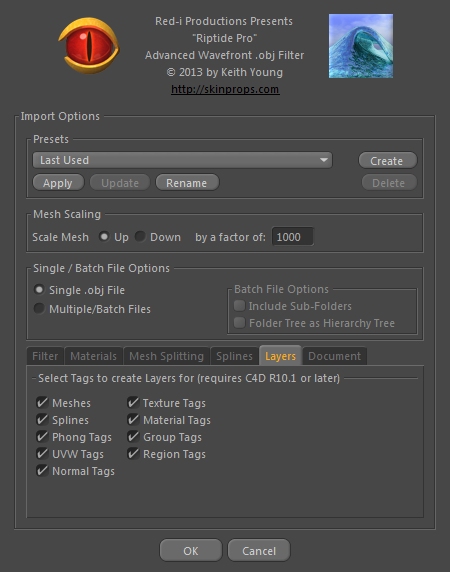Switch to the Filter tab
Viewport: 450px width, 572px height.
pos(45,356)
